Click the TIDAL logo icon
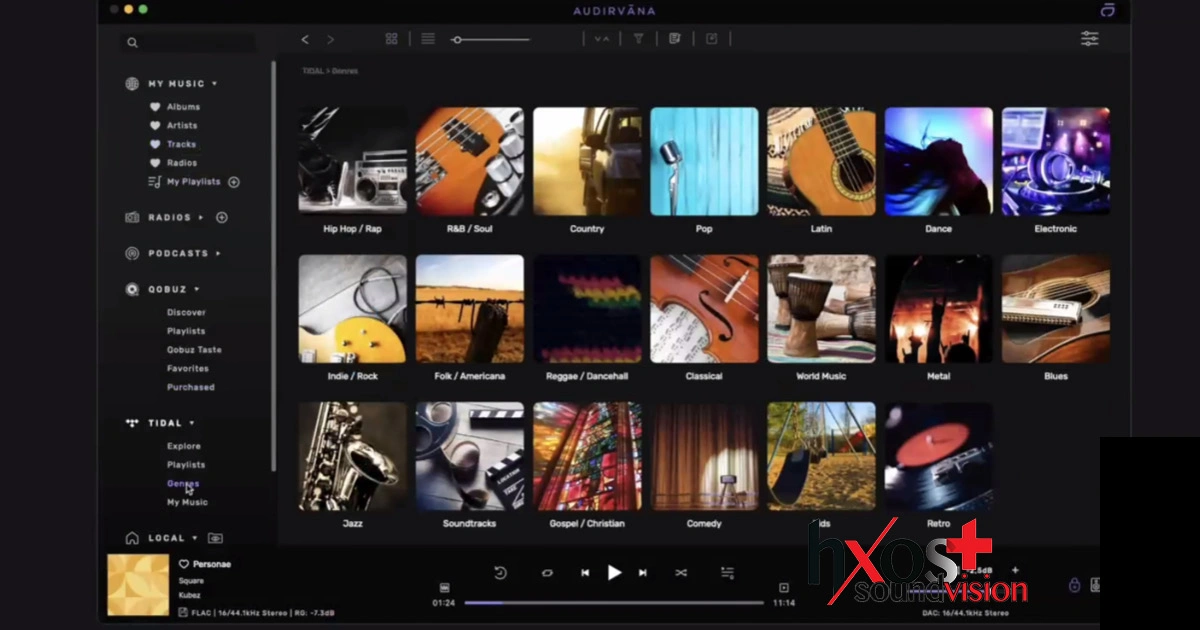Screen dimensions: 1200x630 132,423
